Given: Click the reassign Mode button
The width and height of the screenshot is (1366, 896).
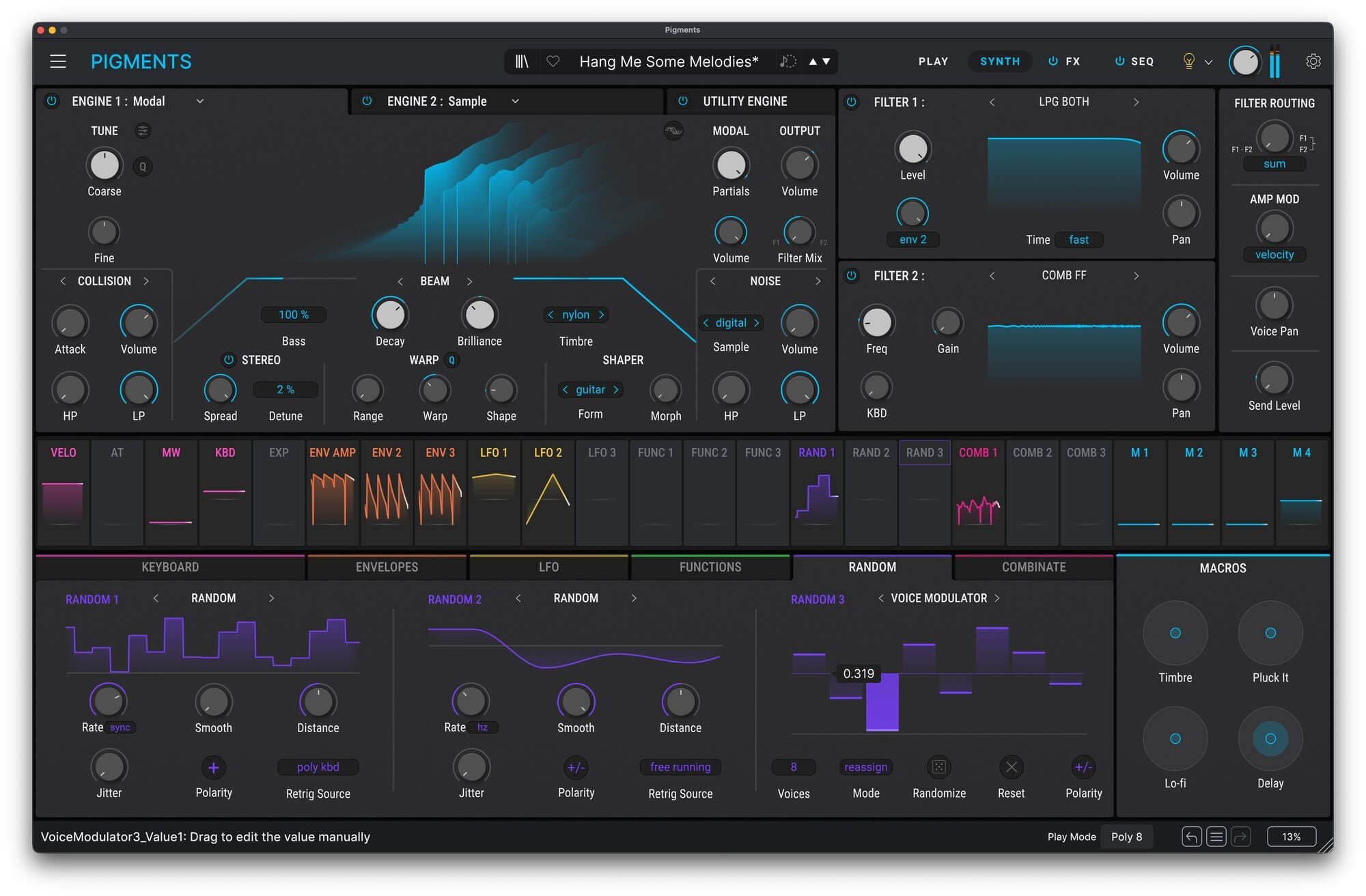Looking at the screenshot, I should click(865, 767).
